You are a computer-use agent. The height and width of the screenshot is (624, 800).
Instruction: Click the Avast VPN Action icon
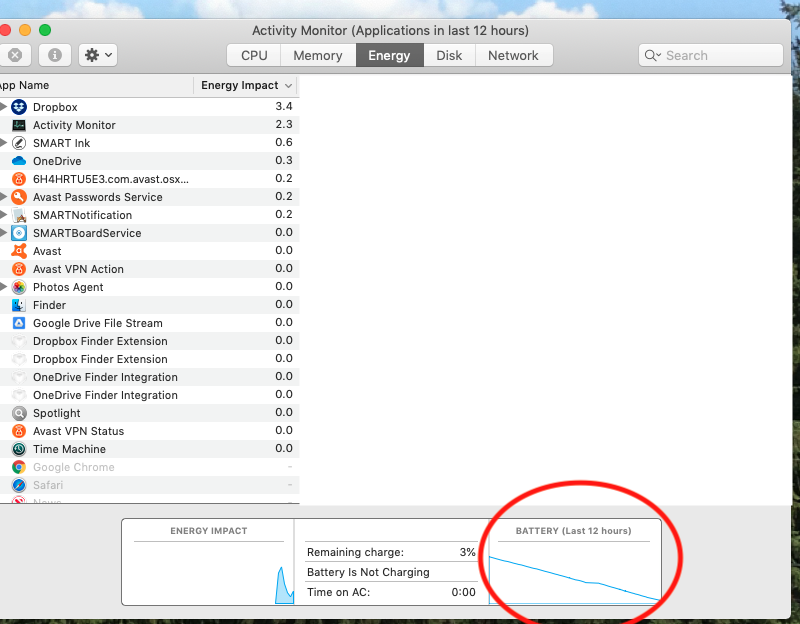[19, 269]
